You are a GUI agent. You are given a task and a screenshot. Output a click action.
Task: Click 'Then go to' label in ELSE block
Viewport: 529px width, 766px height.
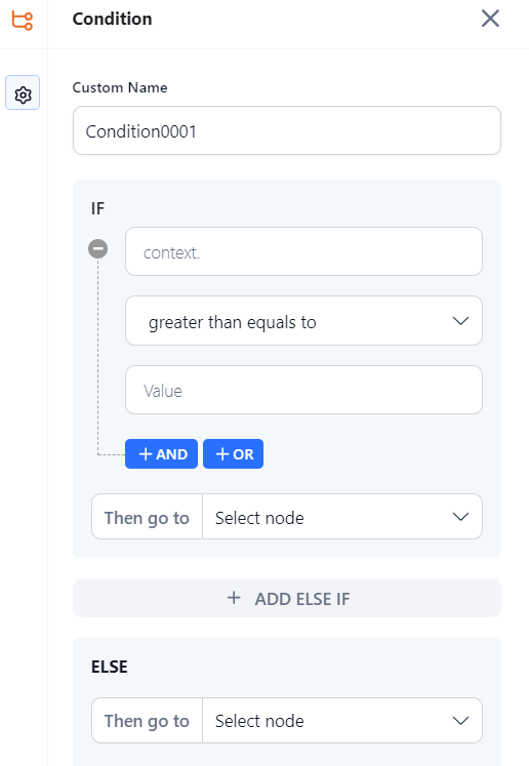click(147, 721)
